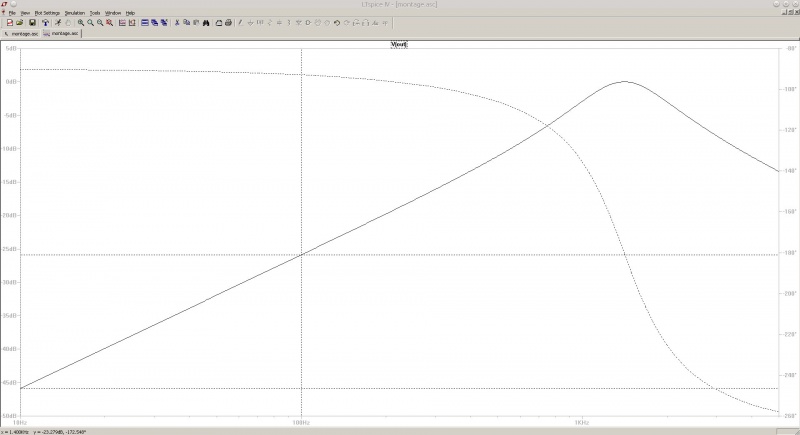This screenshot has height=435, width=800.
Task: Open Find with binoculars icon
Action: (206, 23)
